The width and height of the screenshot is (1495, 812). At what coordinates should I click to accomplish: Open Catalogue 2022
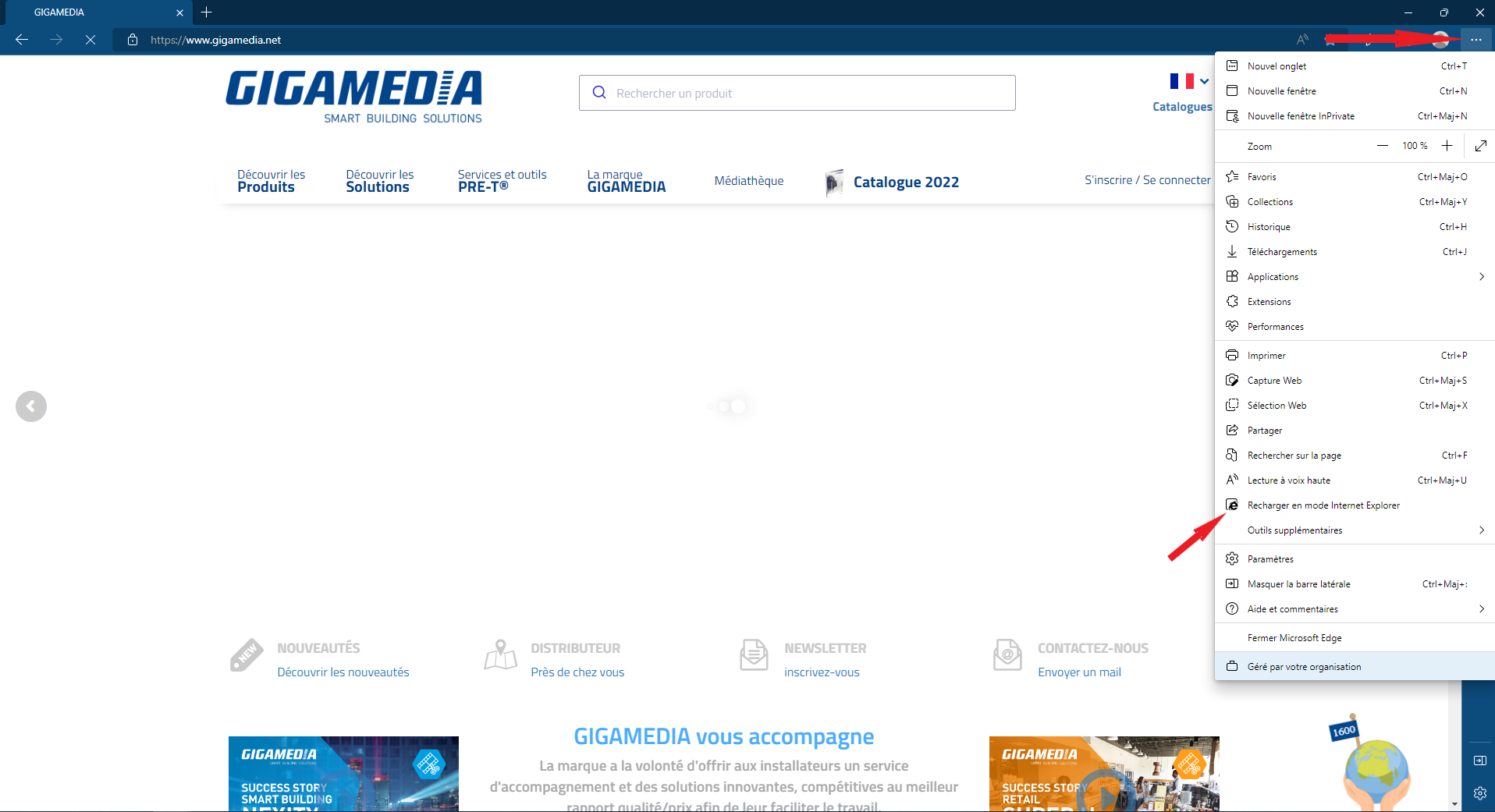(893, 183)
